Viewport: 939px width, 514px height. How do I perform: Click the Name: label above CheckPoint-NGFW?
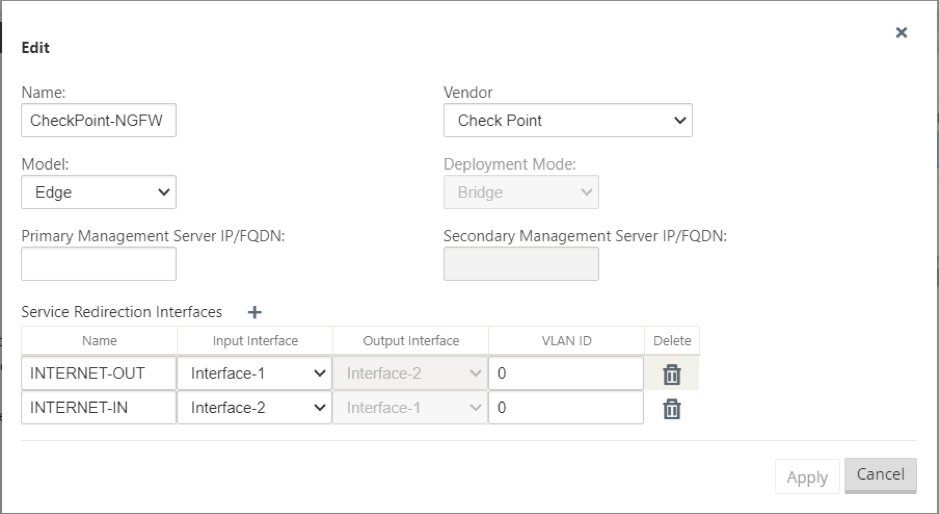pos(43,92)
